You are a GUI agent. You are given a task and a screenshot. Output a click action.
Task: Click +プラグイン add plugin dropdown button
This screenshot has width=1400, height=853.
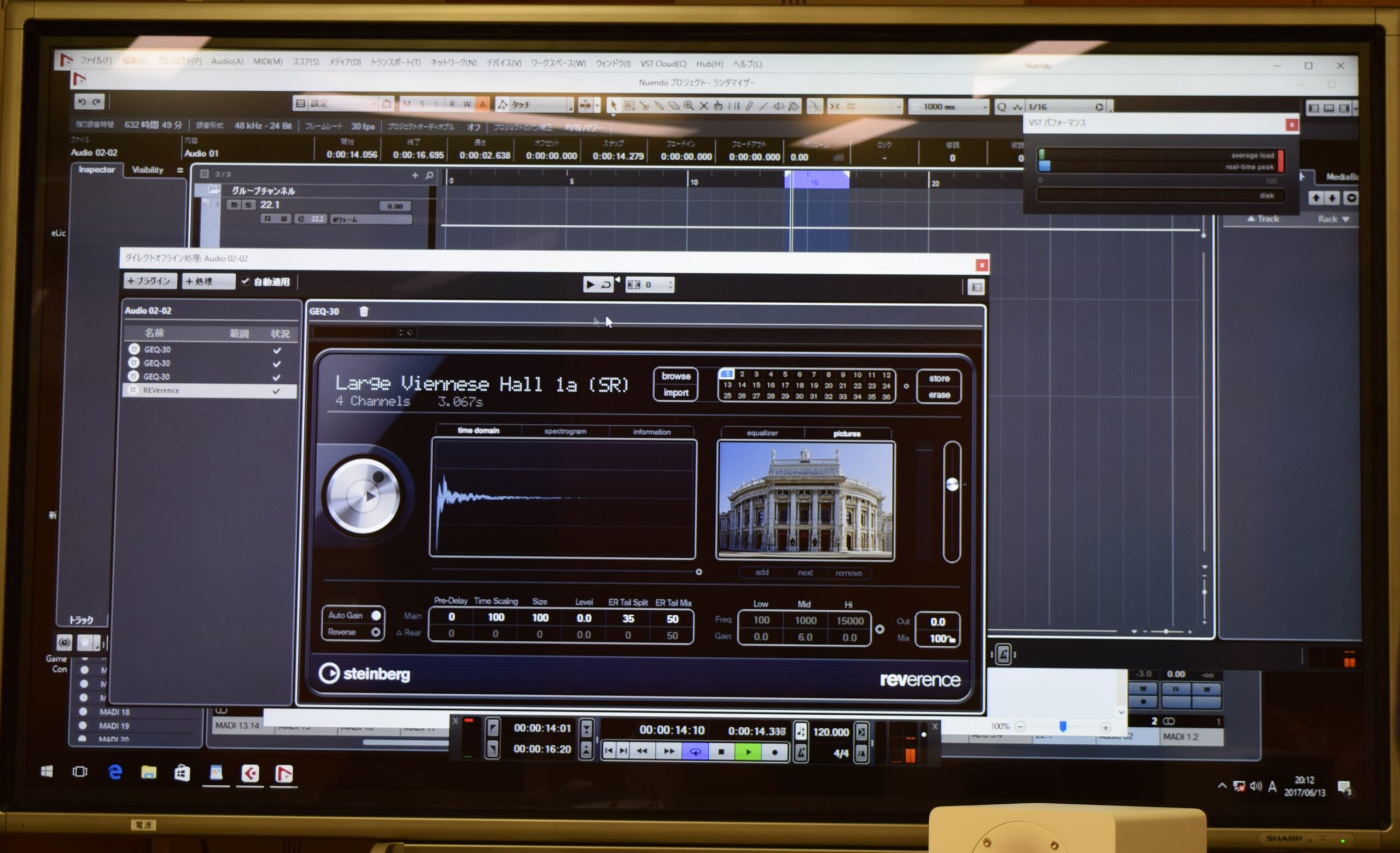pyautogui.click(x=149, y=281)
